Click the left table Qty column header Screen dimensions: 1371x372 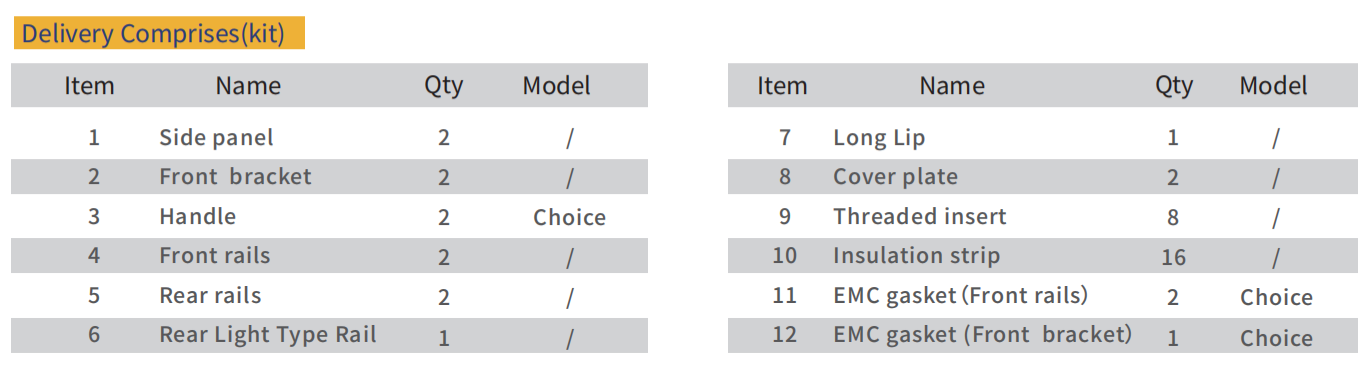444,87
